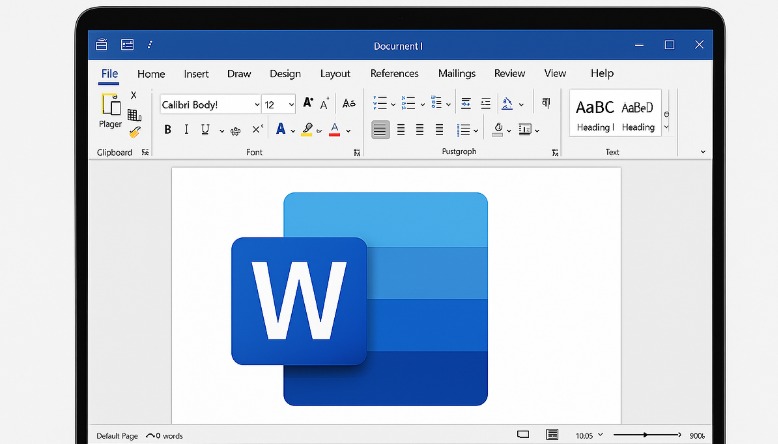The width and height of the screenshot is (778, 444).
Task: Click the Word logo on the page
Action: [x=360, y=299]
